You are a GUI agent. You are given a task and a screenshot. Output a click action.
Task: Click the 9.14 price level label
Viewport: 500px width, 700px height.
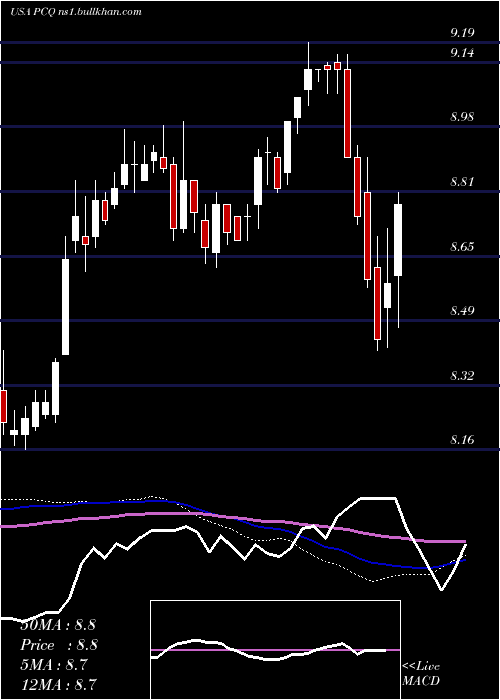(x=462, y=53)
